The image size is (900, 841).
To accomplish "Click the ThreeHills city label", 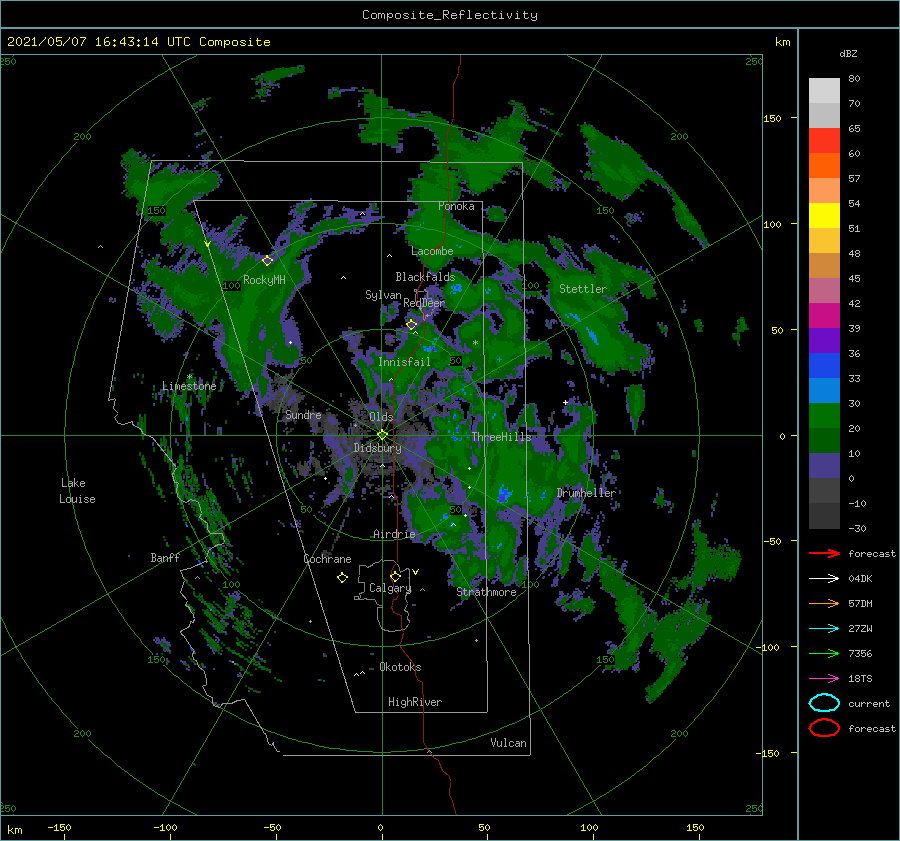I will pyautogui.click(x=501, y=437).
